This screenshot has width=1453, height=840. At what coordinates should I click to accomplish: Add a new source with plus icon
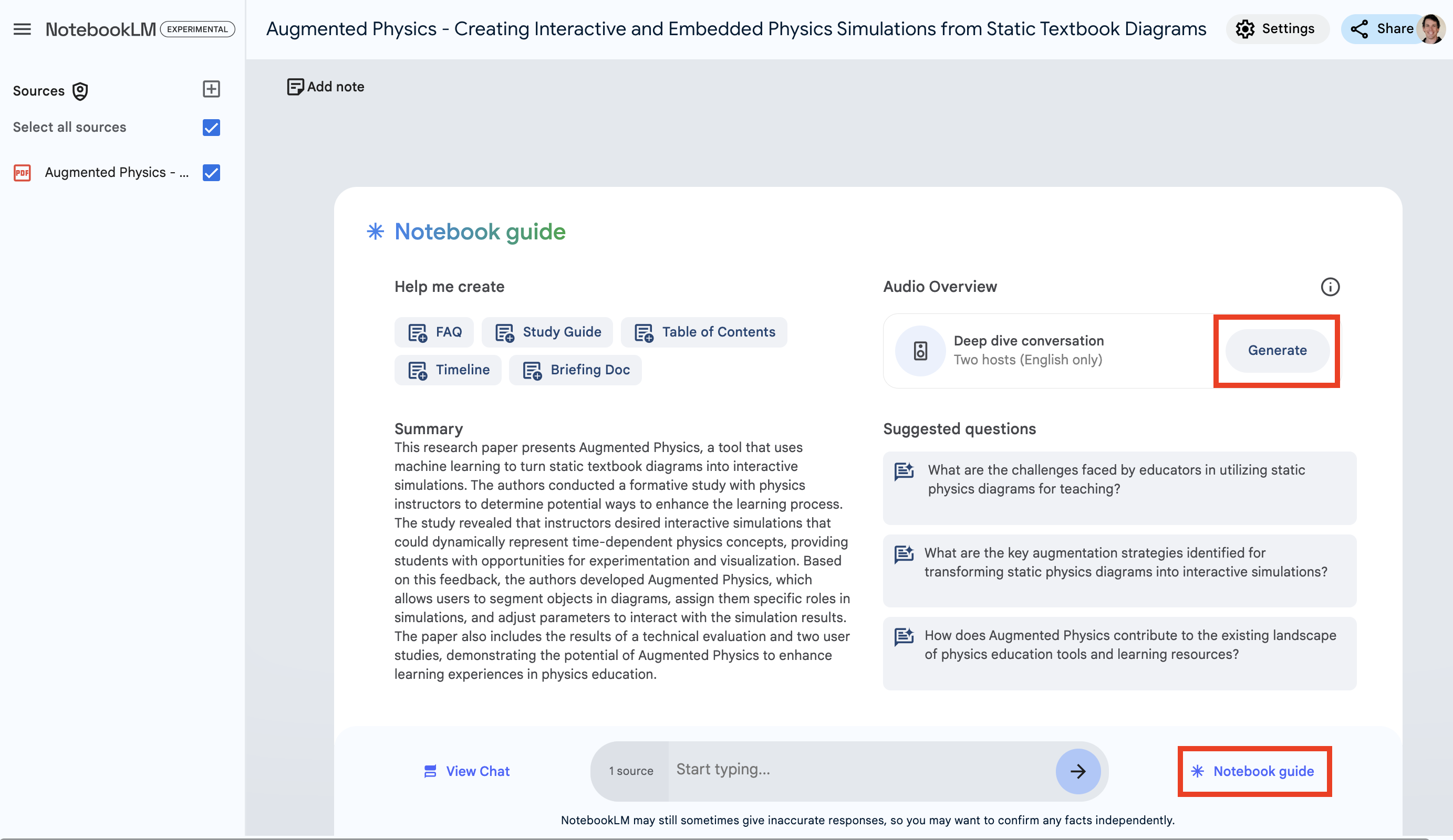(212, 89)
